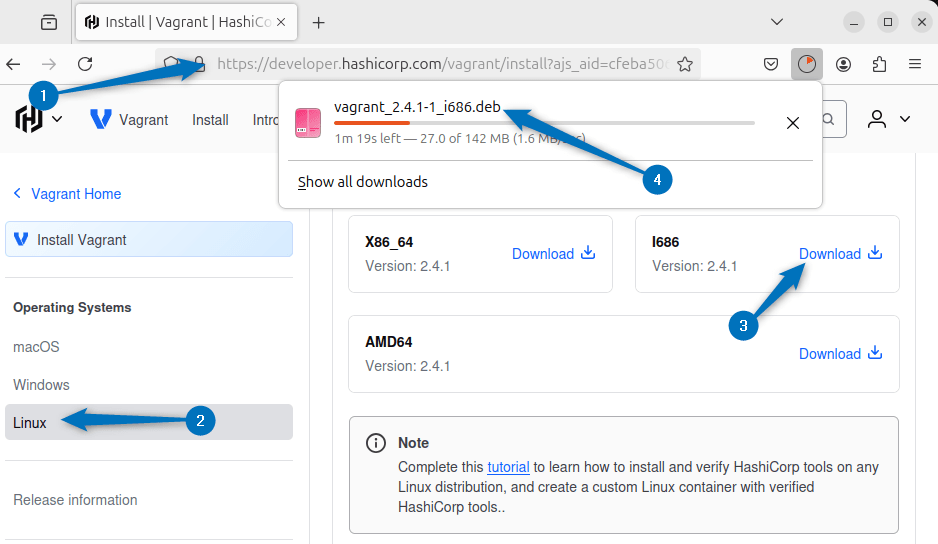Click the vagrant .deb file icon in downloads

(x=308, y=122)
